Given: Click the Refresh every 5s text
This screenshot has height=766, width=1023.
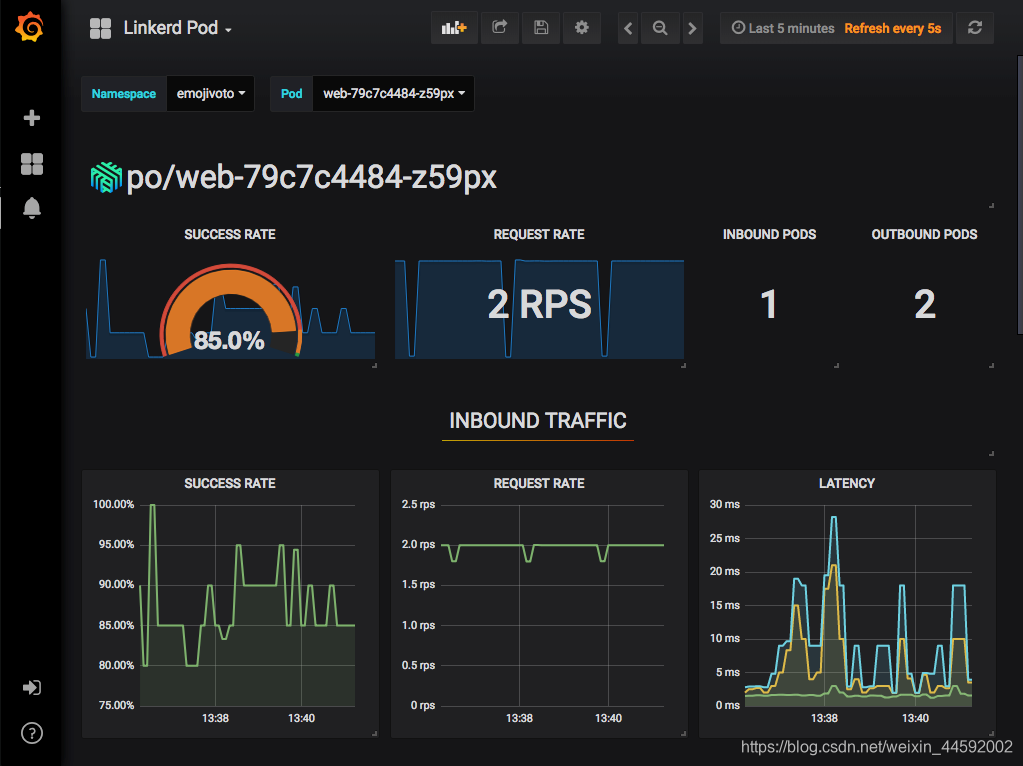Looking at the screenshot, I should pos(893,28).
